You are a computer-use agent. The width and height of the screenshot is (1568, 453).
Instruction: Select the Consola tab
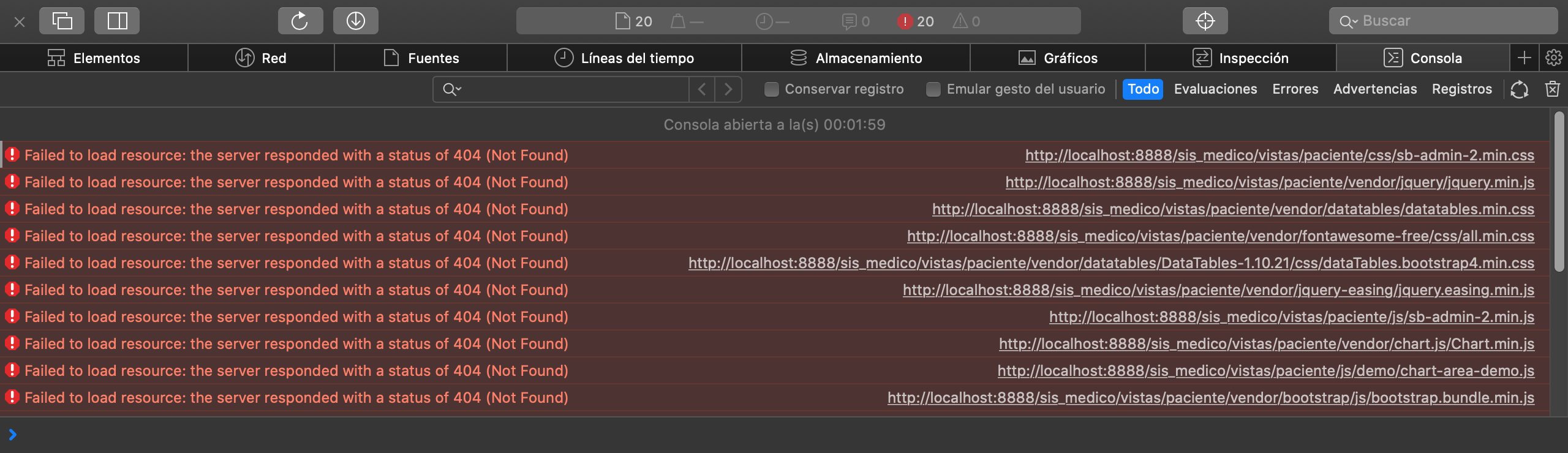pos(1423,58)
